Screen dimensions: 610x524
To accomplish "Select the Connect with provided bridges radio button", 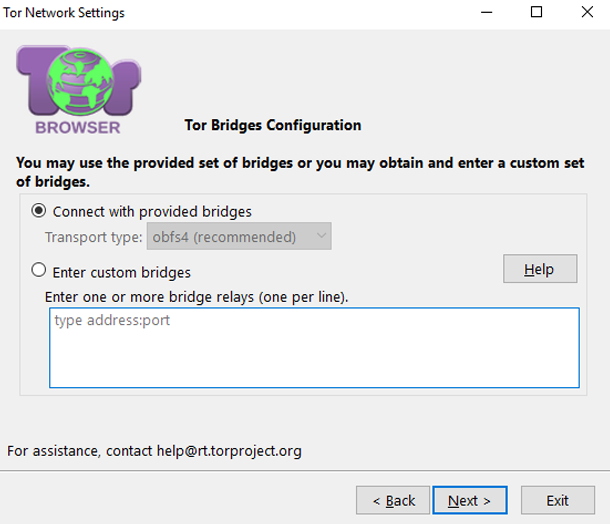I will pos(39,211).
